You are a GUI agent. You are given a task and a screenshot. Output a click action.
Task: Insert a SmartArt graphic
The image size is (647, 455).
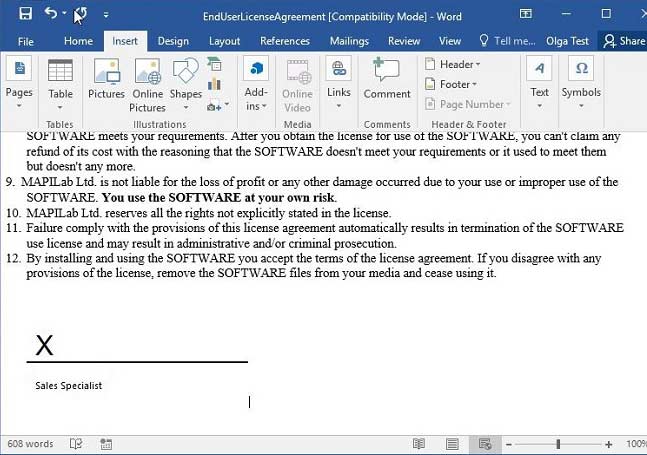coord(214,64)
